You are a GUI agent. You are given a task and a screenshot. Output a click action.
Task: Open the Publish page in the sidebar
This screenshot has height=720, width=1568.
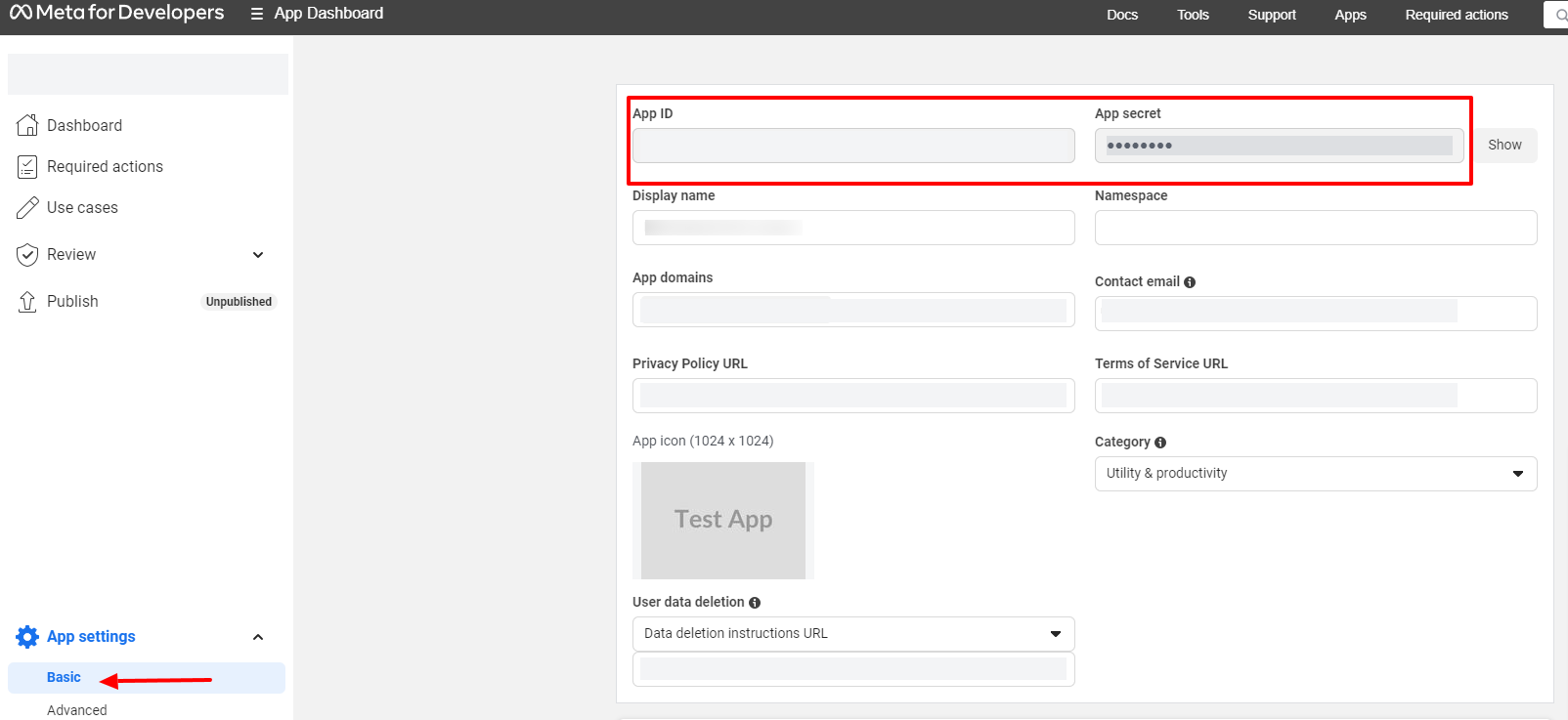pyautogui.click(x=72, y=302)
